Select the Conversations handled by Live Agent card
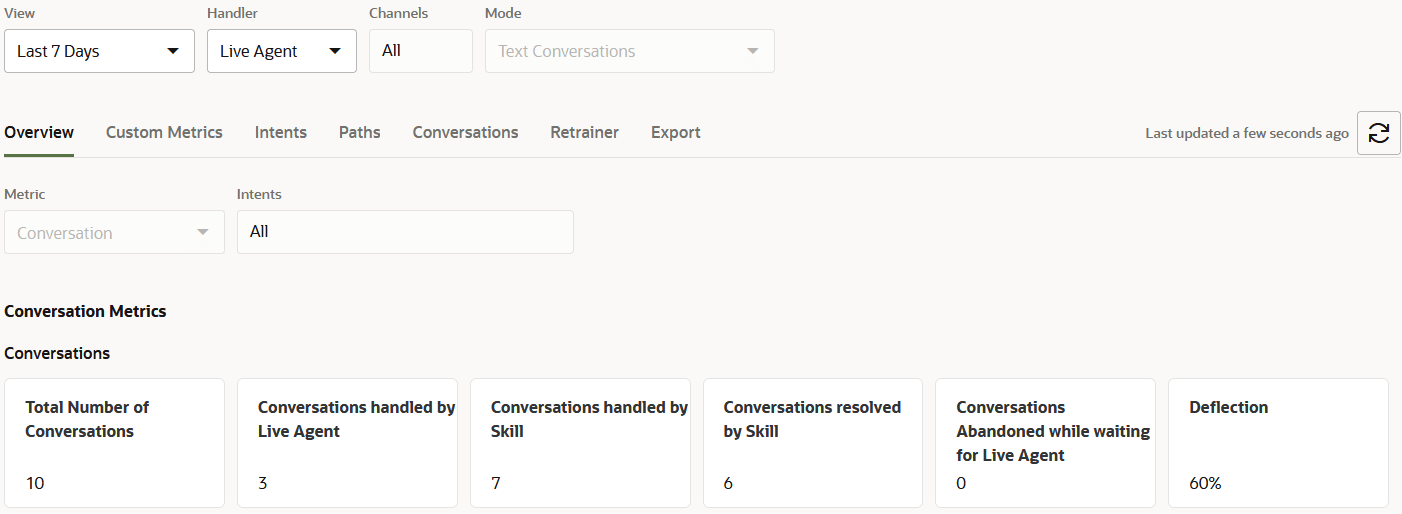The width and height of the screenshot is (1402, 514). (x=347, y=443)
